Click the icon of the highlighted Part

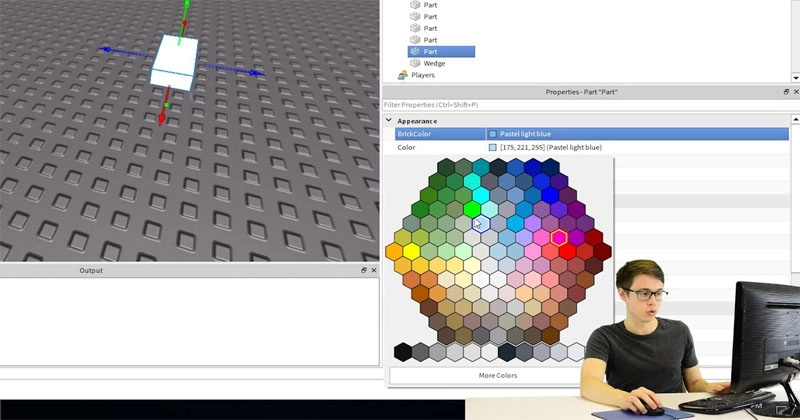point(414,51)
